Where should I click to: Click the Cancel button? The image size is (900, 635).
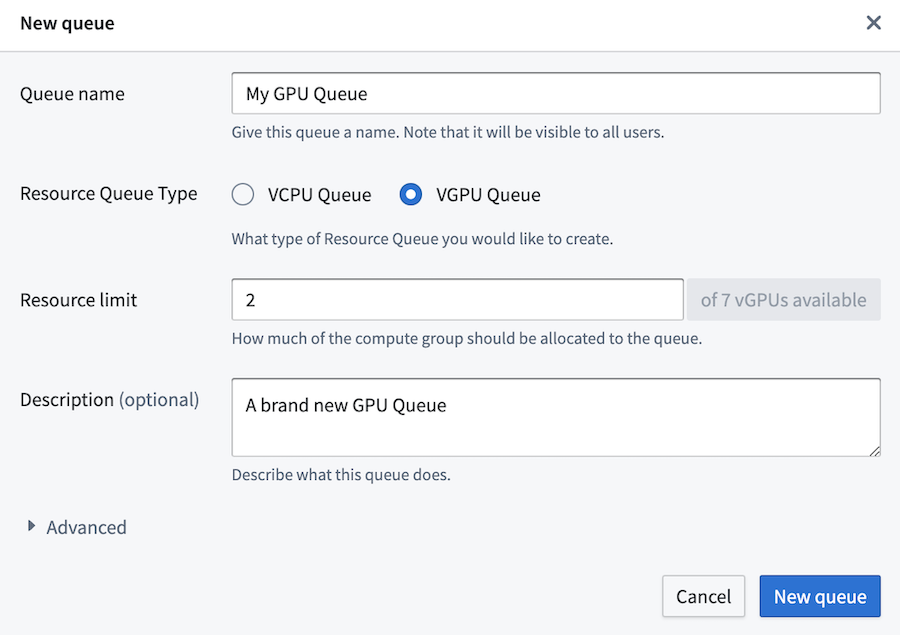(703, 596)
